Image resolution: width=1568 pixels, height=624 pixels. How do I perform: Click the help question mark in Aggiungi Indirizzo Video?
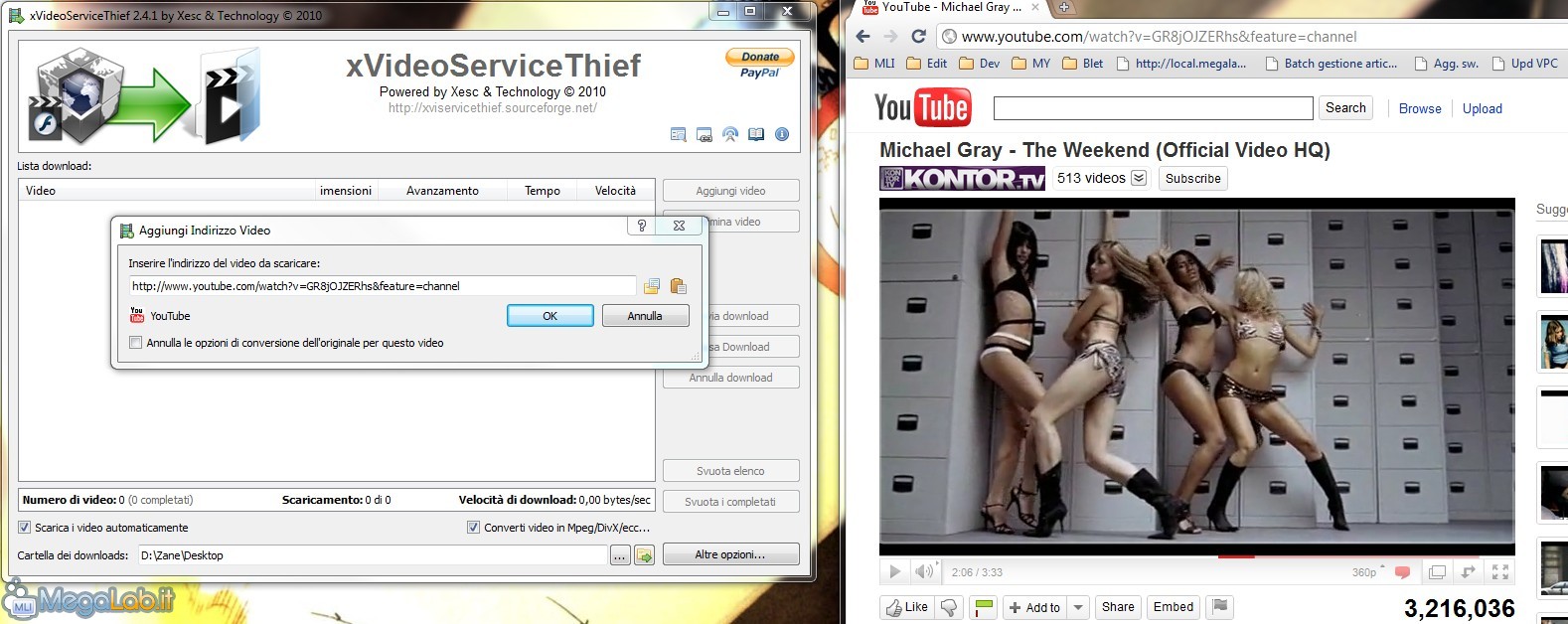tap(642, 226)
